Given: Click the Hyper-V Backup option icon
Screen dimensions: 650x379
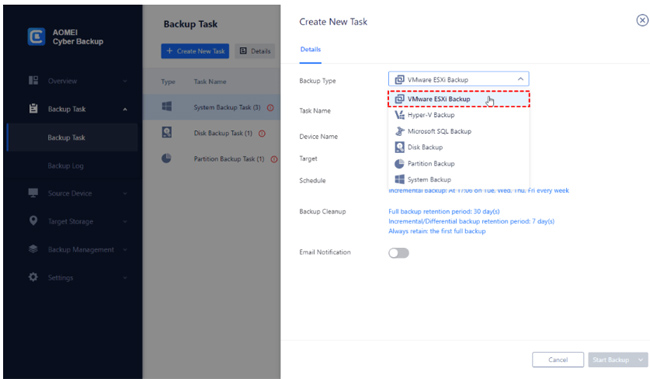Looking at the screenshot, I should pyautogui.click(x=400, y=115).
